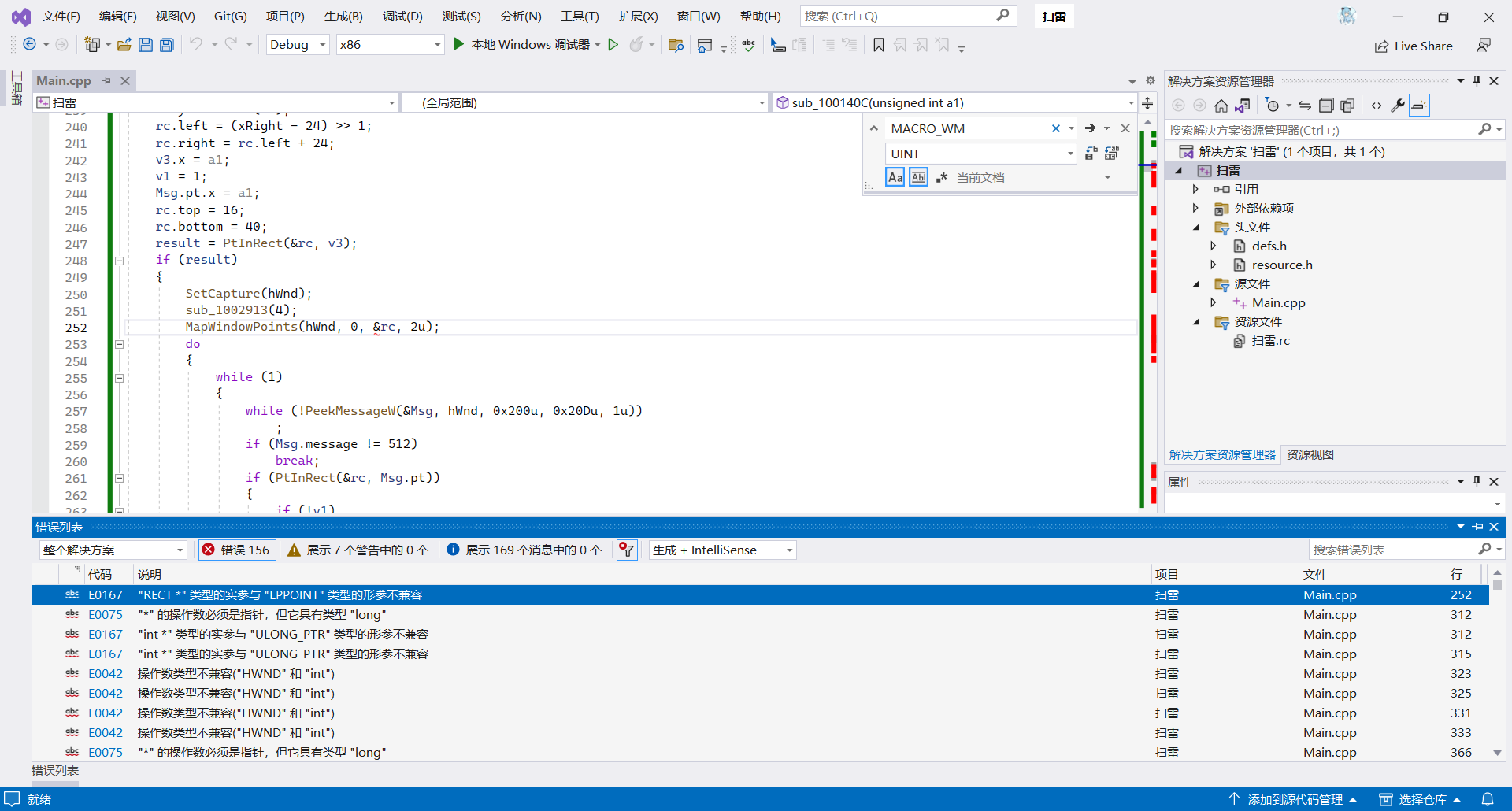
Task: Expand the 引用 tree node
Action: click(x=1195, y=189)
